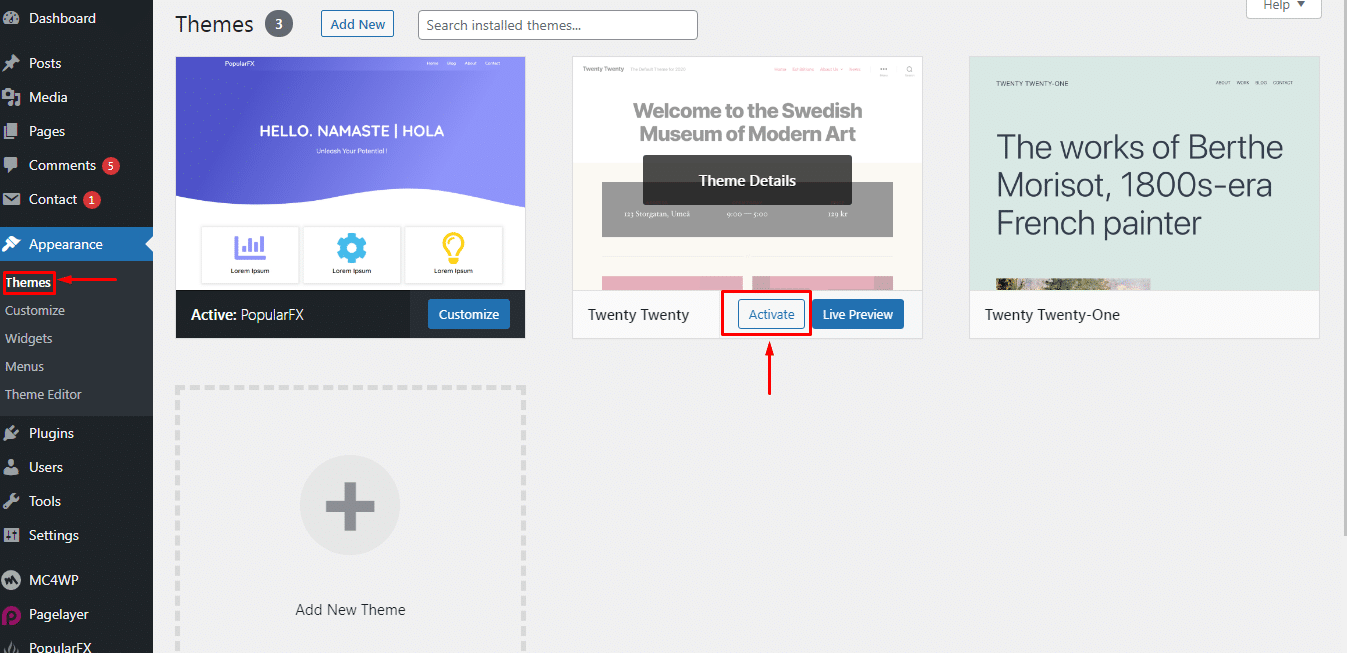Click the Pages icon in sidebar

click(x=12, y=131)
